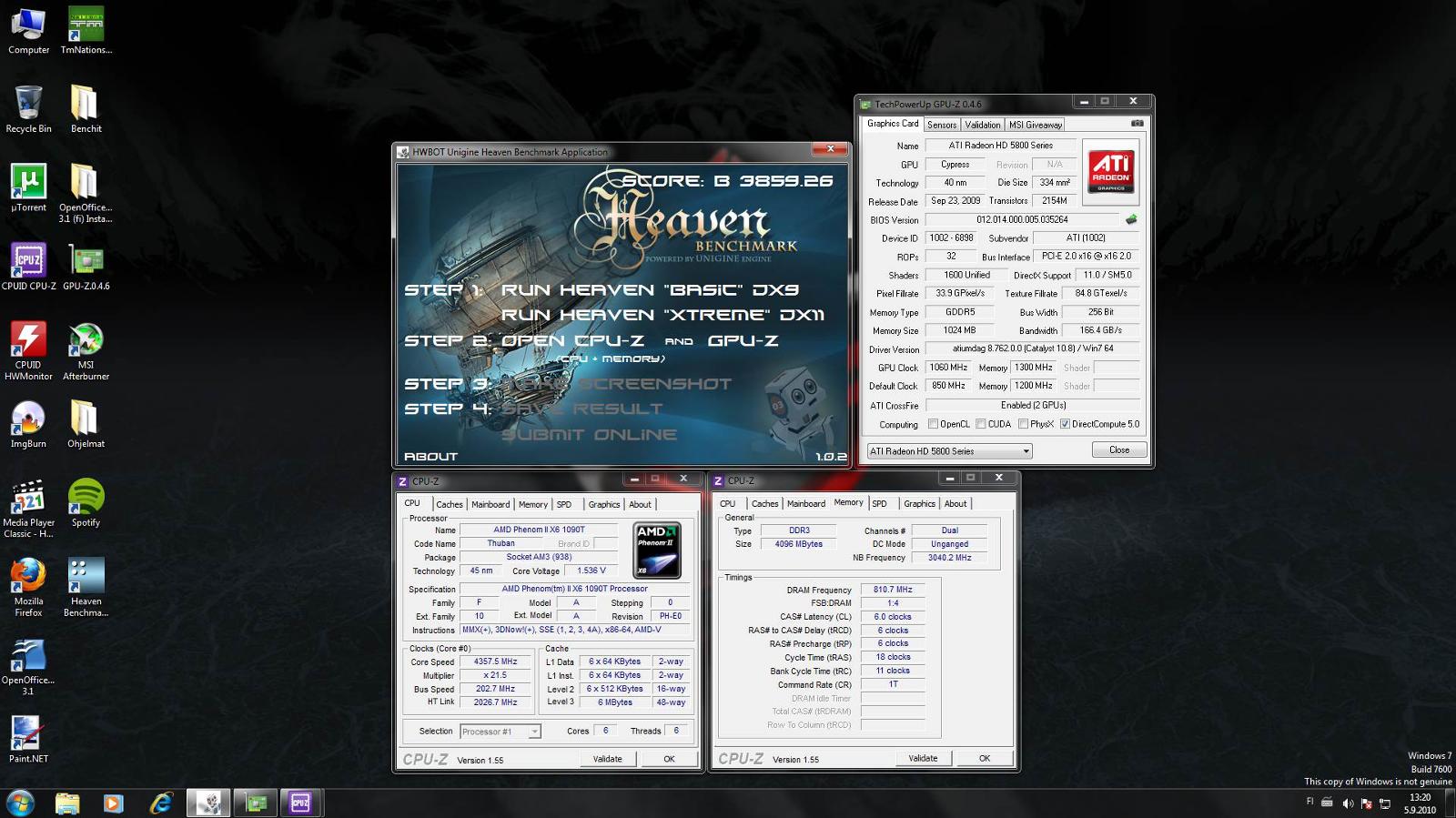This screenshot has width=1456, height=818.
Task: Launch Paint.NET desktop shortcut
Action: tap(28, 739)
